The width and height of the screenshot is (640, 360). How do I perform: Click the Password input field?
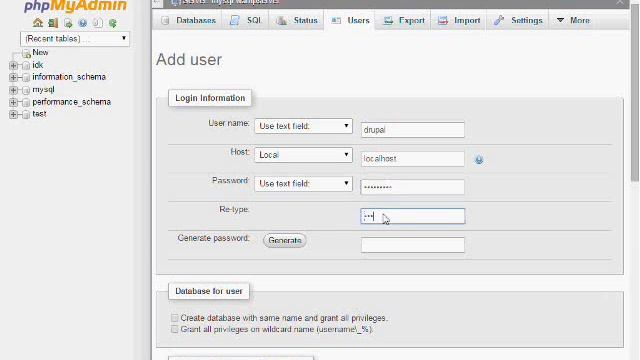tap(413, 187)
